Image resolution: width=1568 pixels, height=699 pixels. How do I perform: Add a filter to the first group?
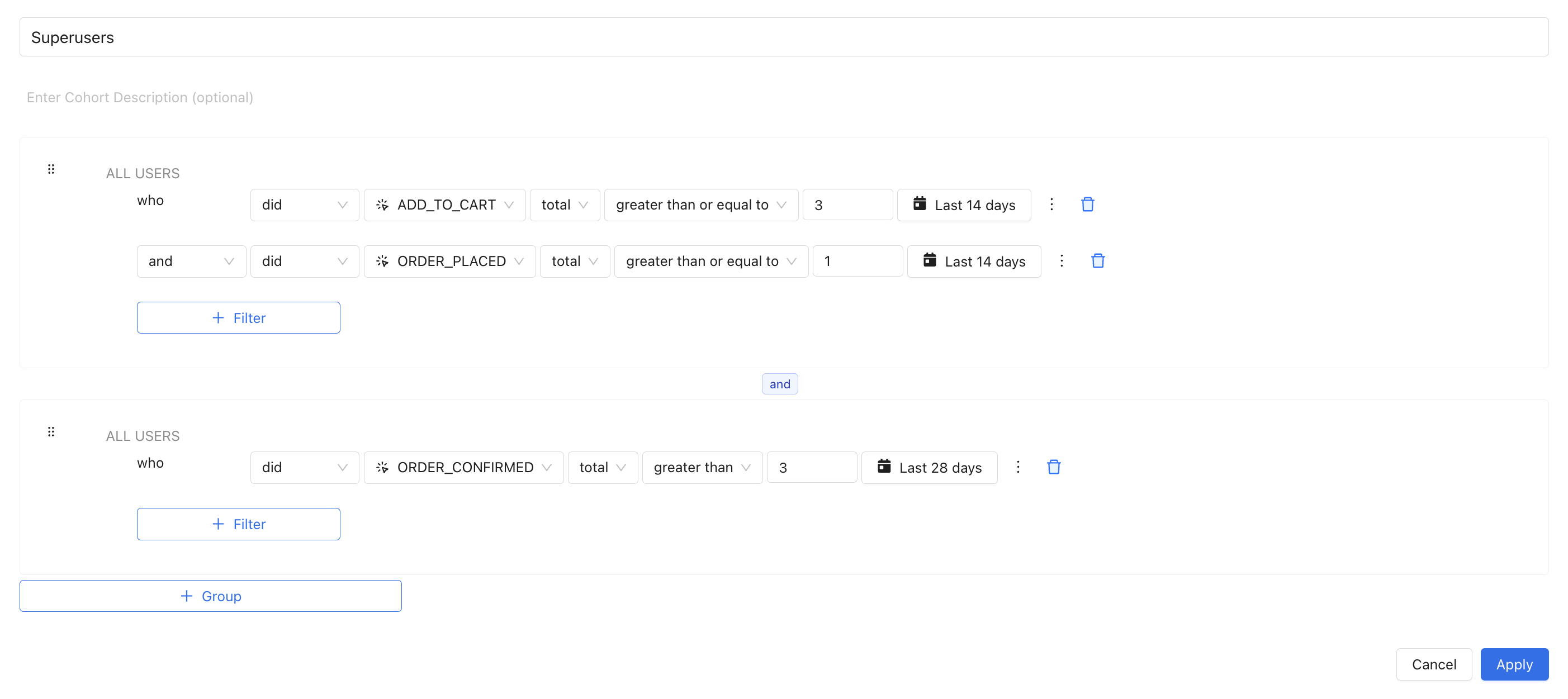(x=238, y=317)
